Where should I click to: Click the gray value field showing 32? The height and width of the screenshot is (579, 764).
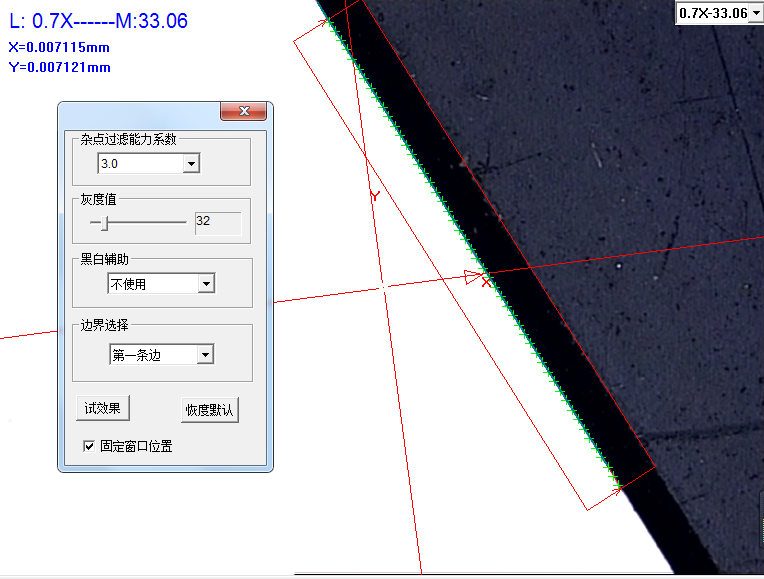click(x=217, y=222)
